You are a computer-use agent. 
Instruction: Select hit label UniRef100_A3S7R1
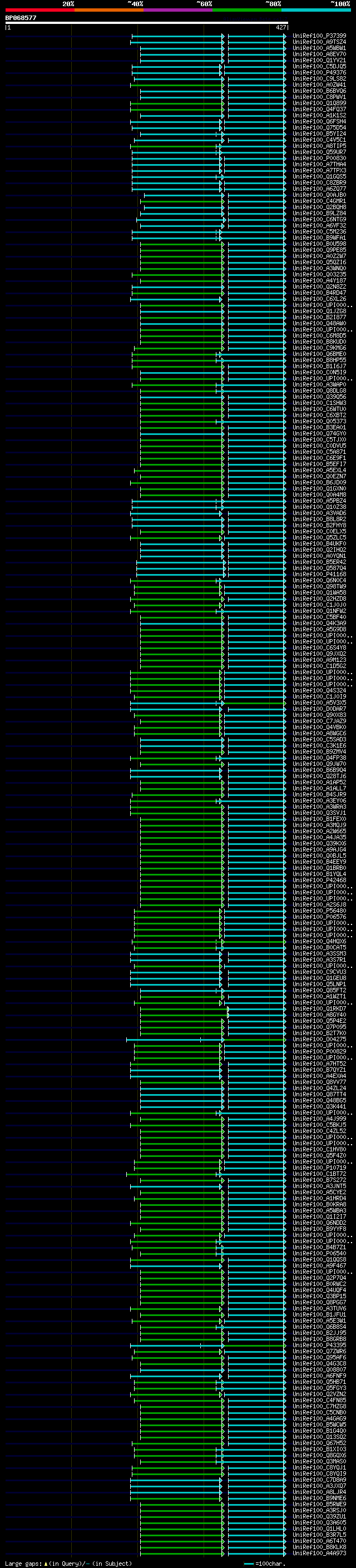point(319,960)
